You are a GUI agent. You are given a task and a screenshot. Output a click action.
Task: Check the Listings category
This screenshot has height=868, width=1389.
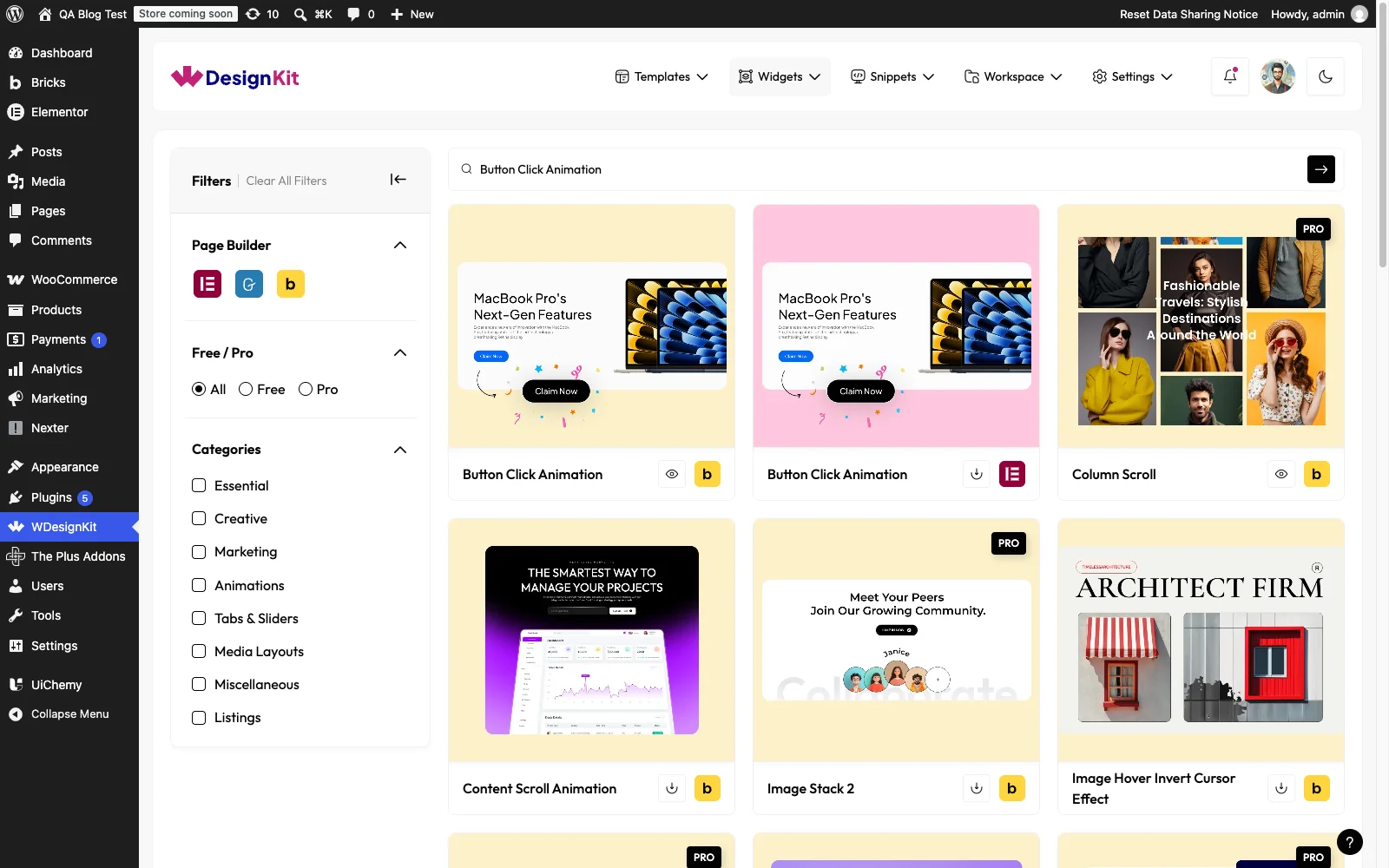(199, 717)
